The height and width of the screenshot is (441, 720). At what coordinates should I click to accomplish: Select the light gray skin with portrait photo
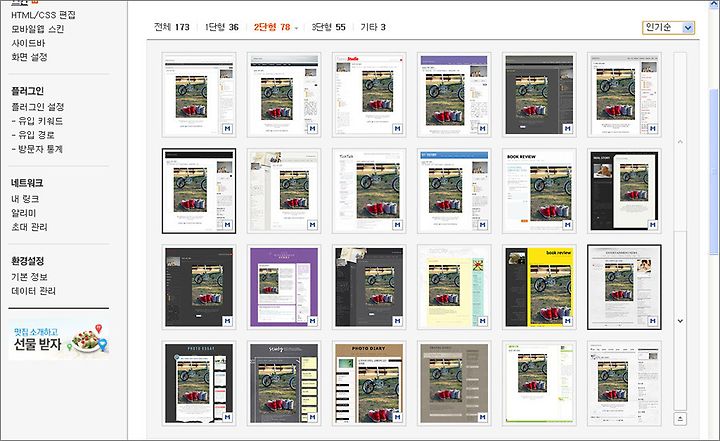[x=624, y=287]
